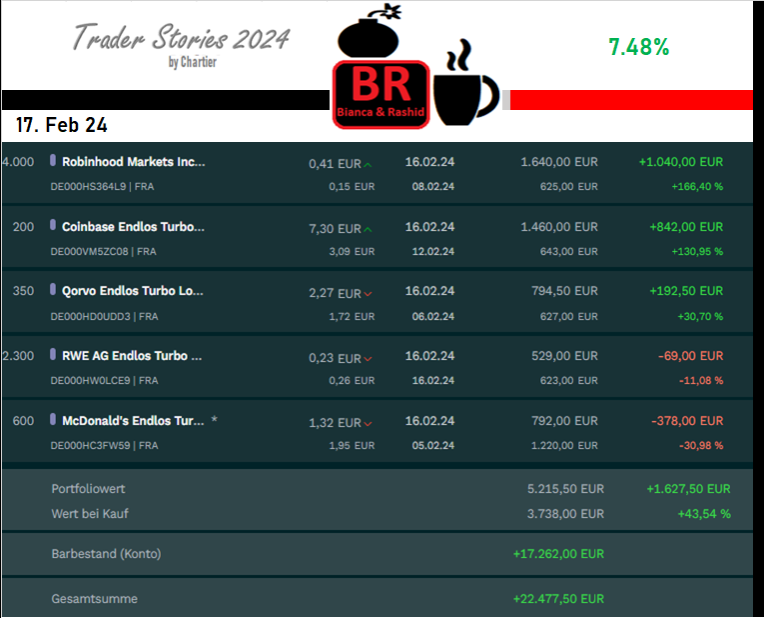Image resolution: width=764 pixels, height=618 pixels.
Task: Click the +166,40 % gain value
Action: pos(697,187)
